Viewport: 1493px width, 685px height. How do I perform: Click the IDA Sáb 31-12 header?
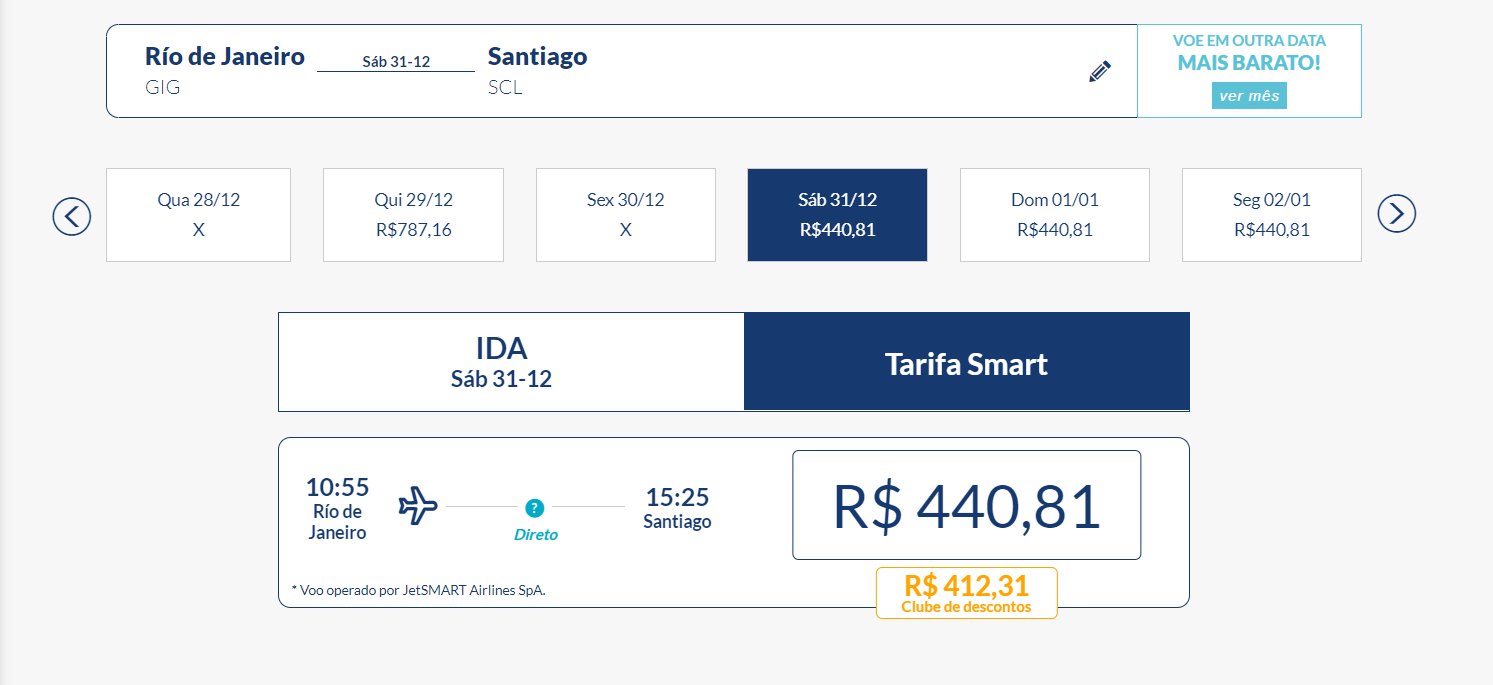click(x=511, y=362)
